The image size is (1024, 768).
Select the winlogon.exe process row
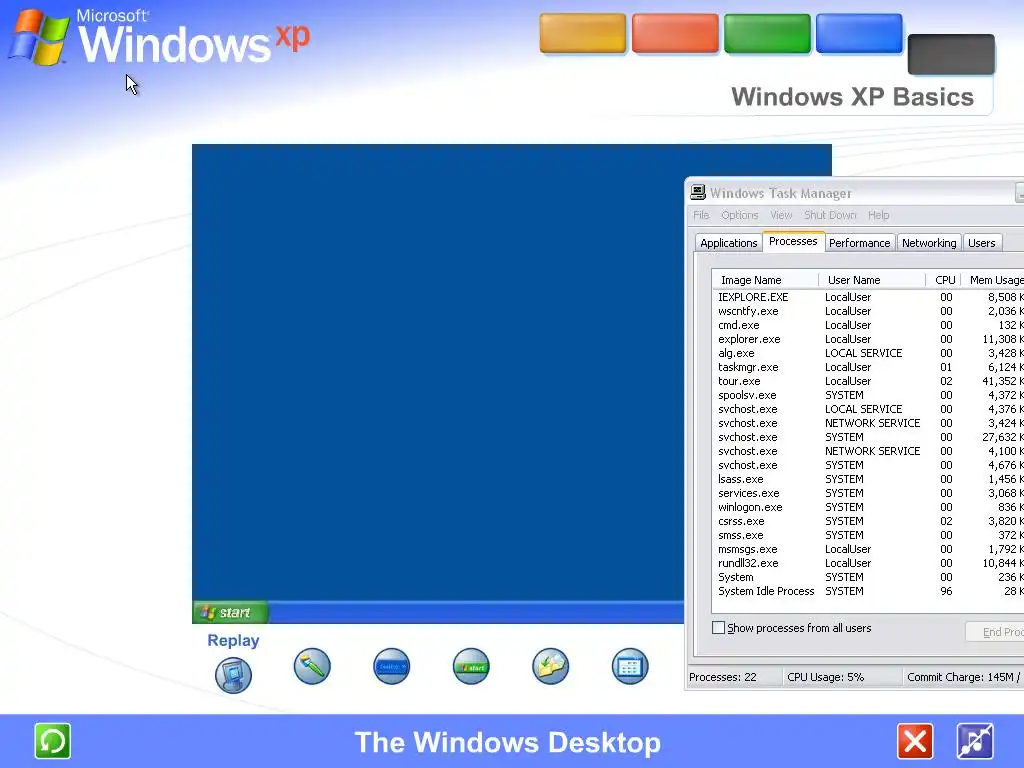click(x=868, y=507)
